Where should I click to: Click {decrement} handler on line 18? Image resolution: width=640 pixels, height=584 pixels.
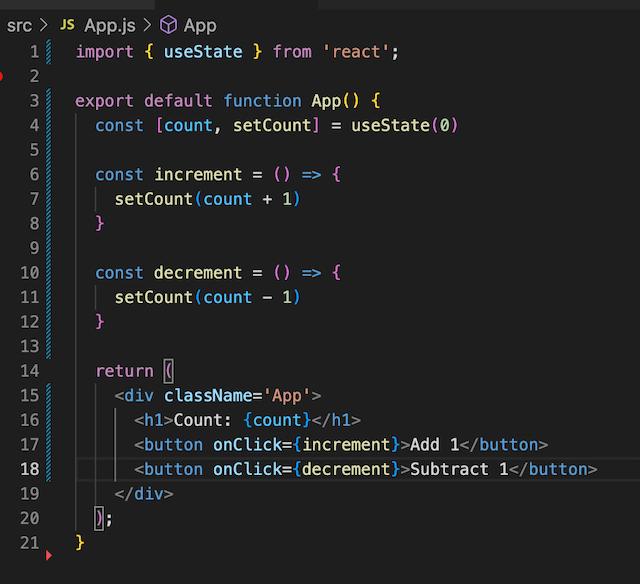[346, 470]
